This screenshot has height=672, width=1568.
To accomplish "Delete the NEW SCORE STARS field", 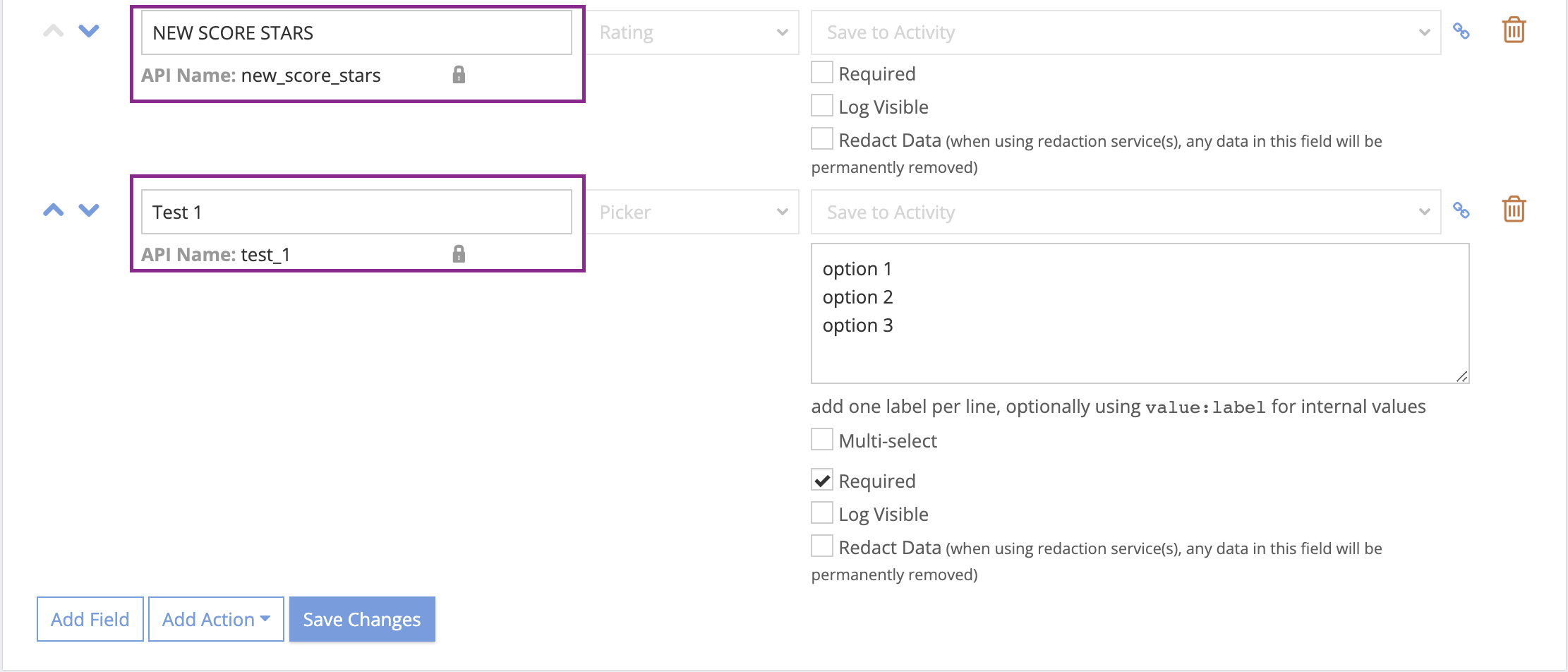I will click(1514, 30).
